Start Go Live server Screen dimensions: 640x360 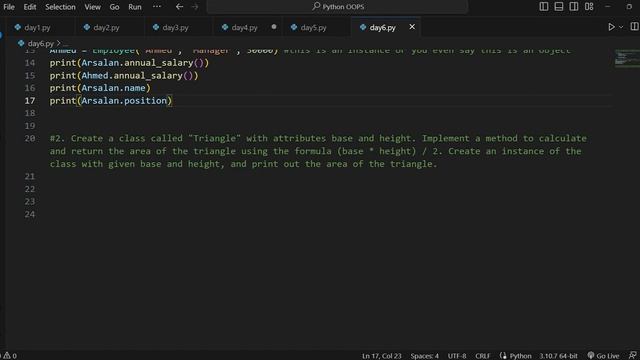[603, 356]
